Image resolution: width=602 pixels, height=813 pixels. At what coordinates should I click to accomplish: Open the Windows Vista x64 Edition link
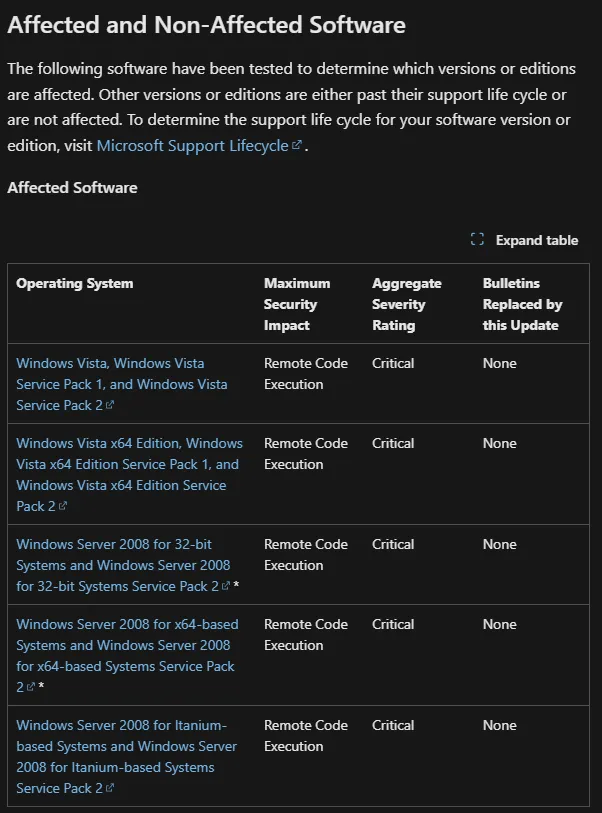coord(129,474)
